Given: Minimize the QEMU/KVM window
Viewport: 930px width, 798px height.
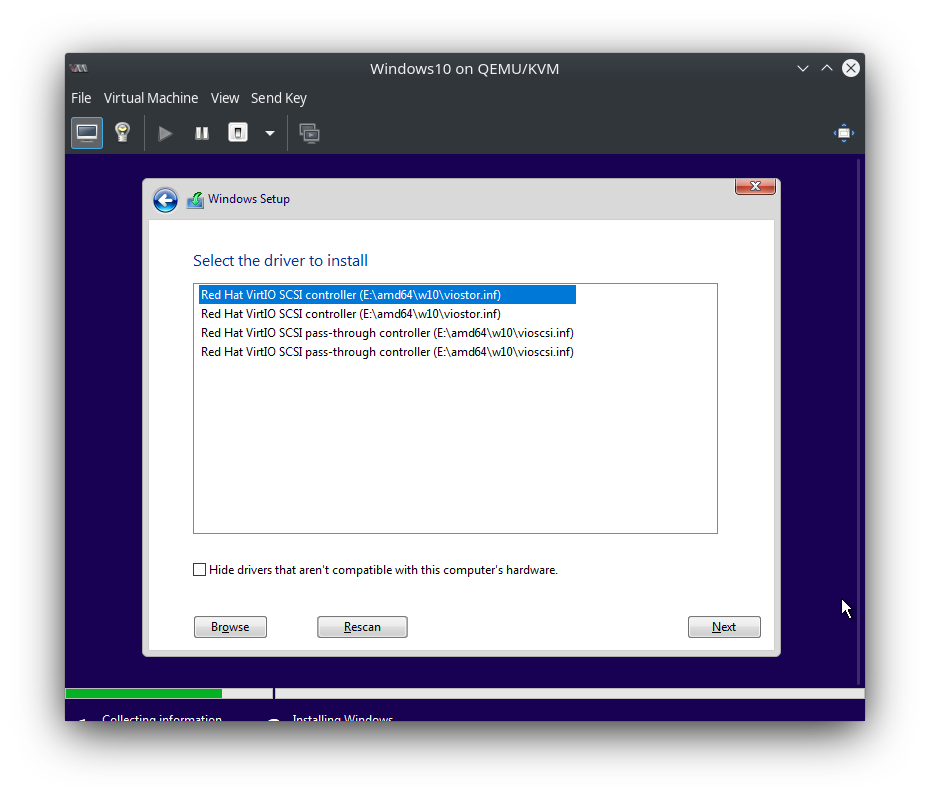Looking at the screenshot, I should click(802, 68).
